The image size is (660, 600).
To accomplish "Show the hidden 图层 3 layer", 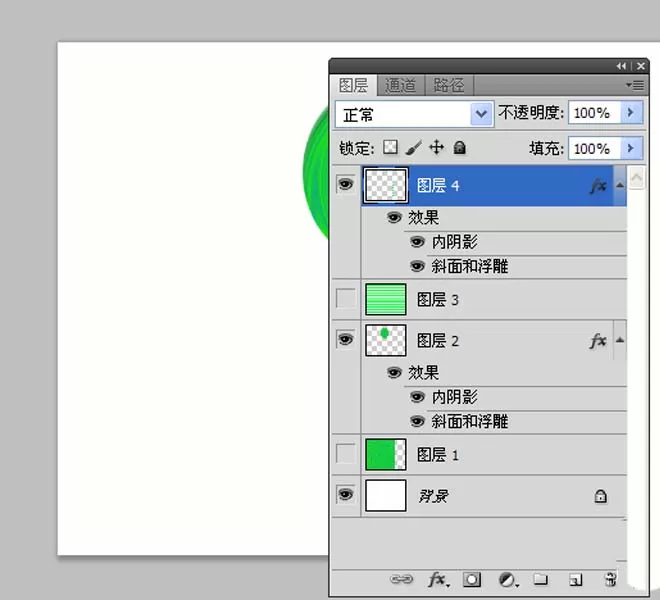I will click(x=346, y=298).
